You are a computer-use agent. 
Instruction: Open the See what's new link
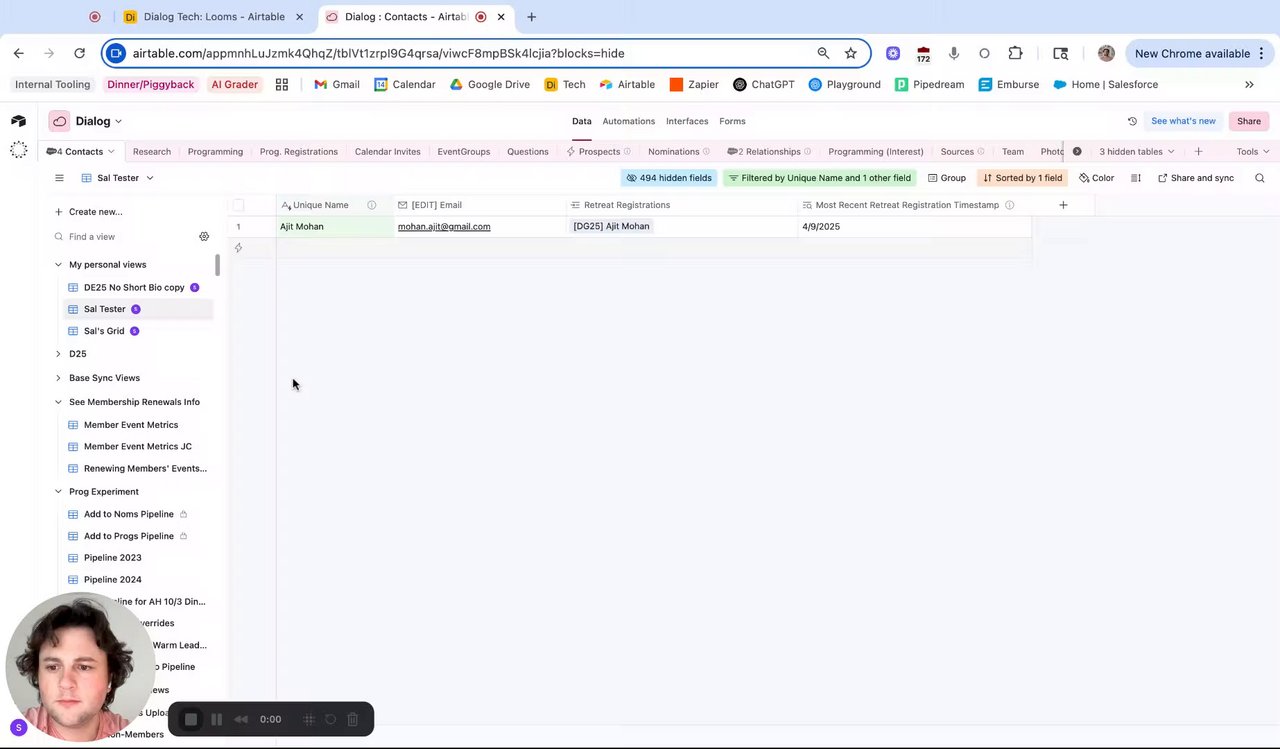[1183, 121]
